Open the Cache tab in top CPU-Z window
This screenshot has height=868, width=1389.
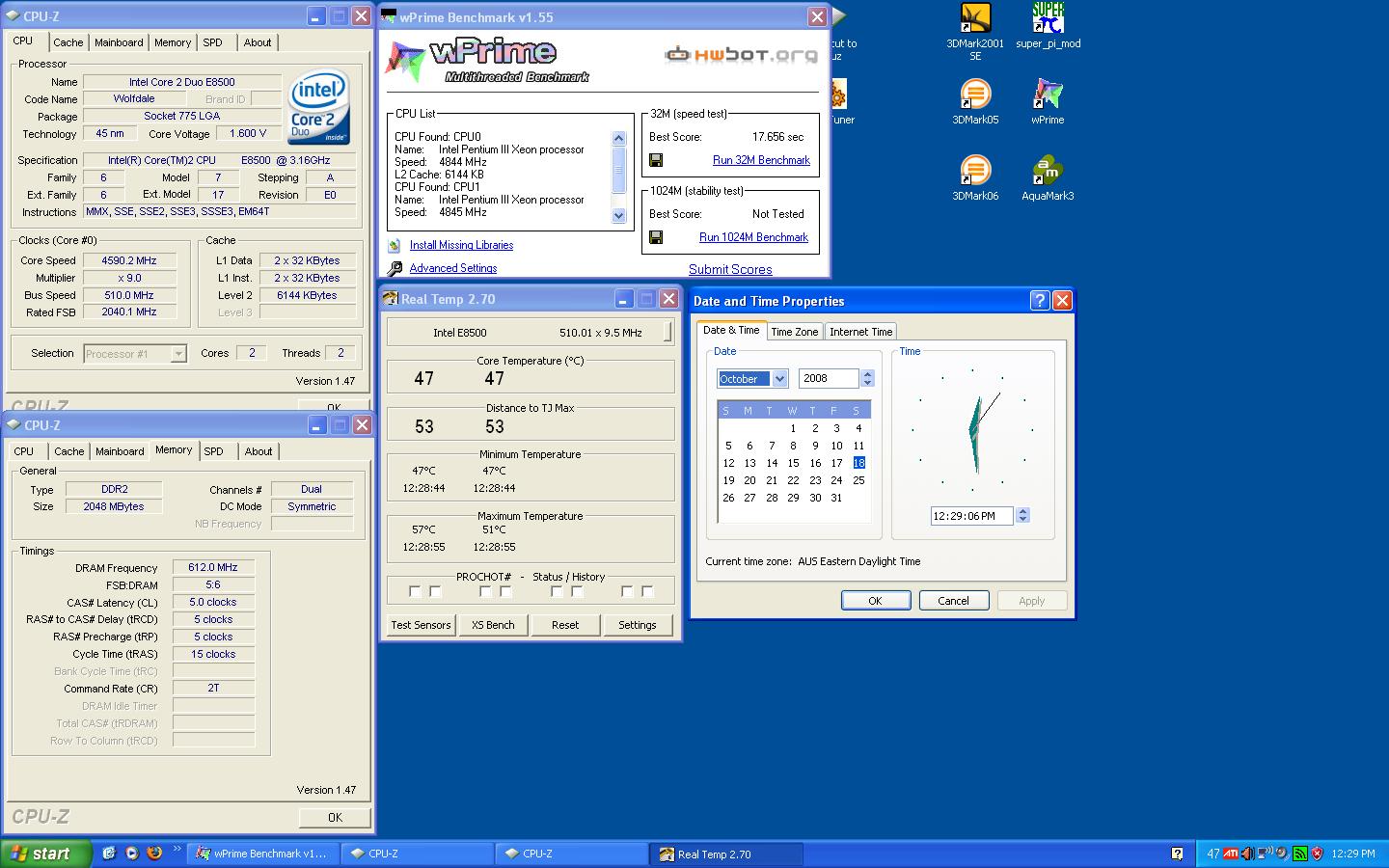point(68,42)
